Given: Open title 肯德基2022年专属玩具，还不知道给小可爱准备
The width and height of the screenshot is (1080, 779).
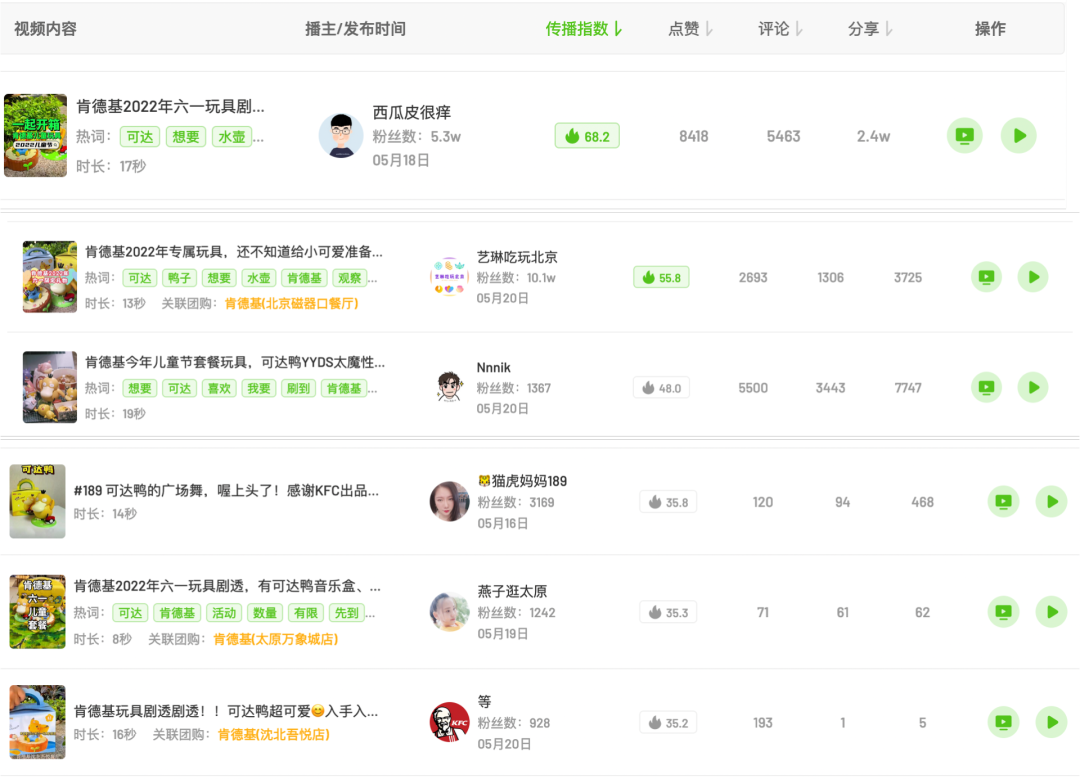Looking at the screenshot, I should click(x=233, y=252).
